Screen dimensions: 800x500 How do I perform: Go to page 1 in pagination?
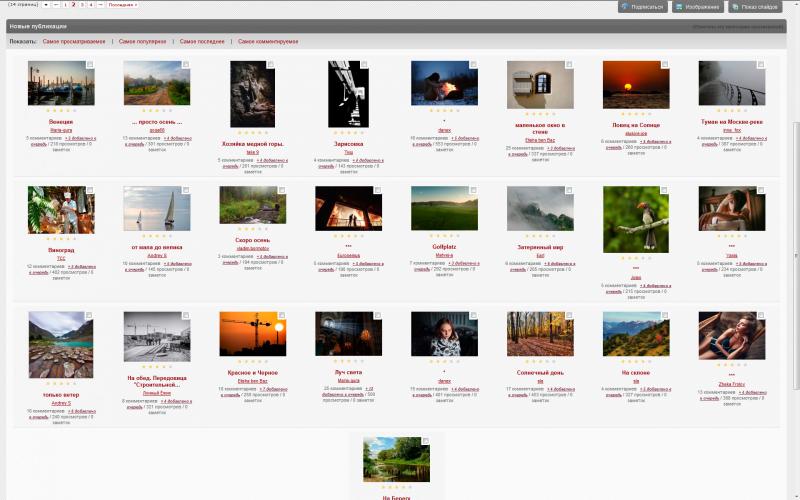click(65, 5)
